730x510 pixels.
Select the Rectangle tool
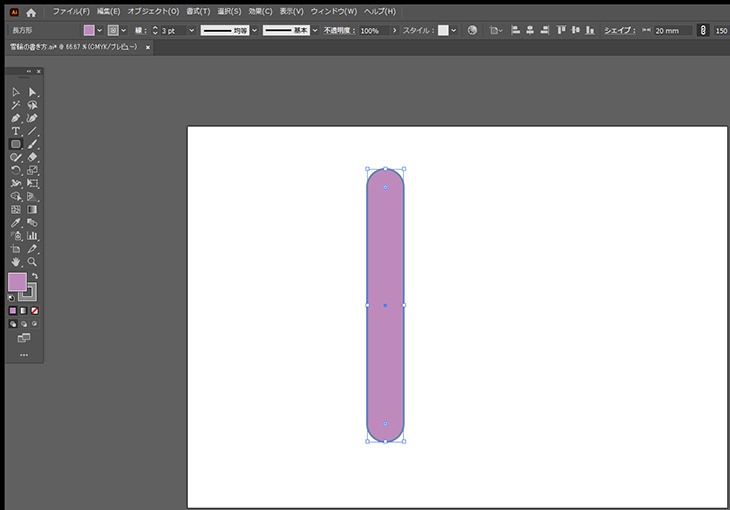15,144
